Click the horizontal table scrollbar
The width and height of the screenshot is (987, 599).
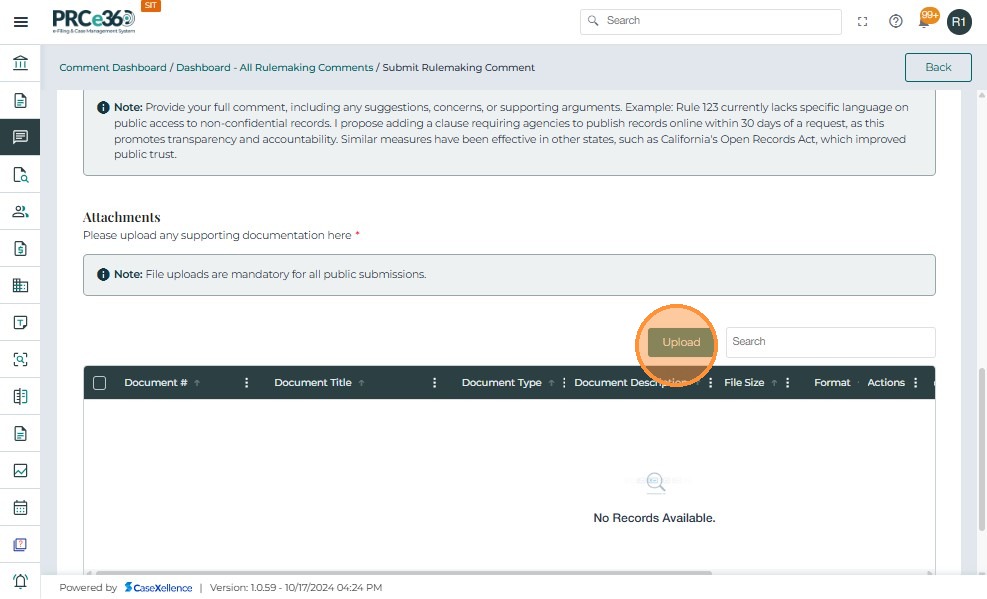(x=403, y=573)
